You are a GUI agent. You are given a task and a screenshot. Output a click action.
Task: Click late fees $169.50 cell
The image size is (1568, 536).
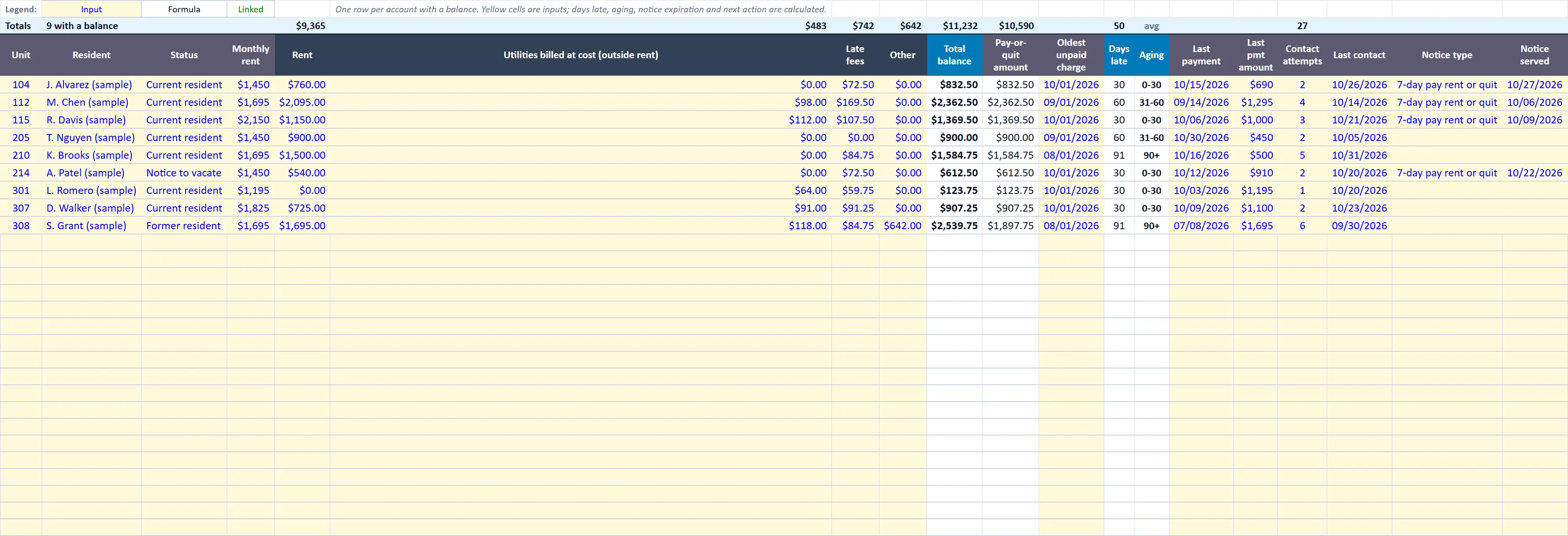tap(855, 102)
